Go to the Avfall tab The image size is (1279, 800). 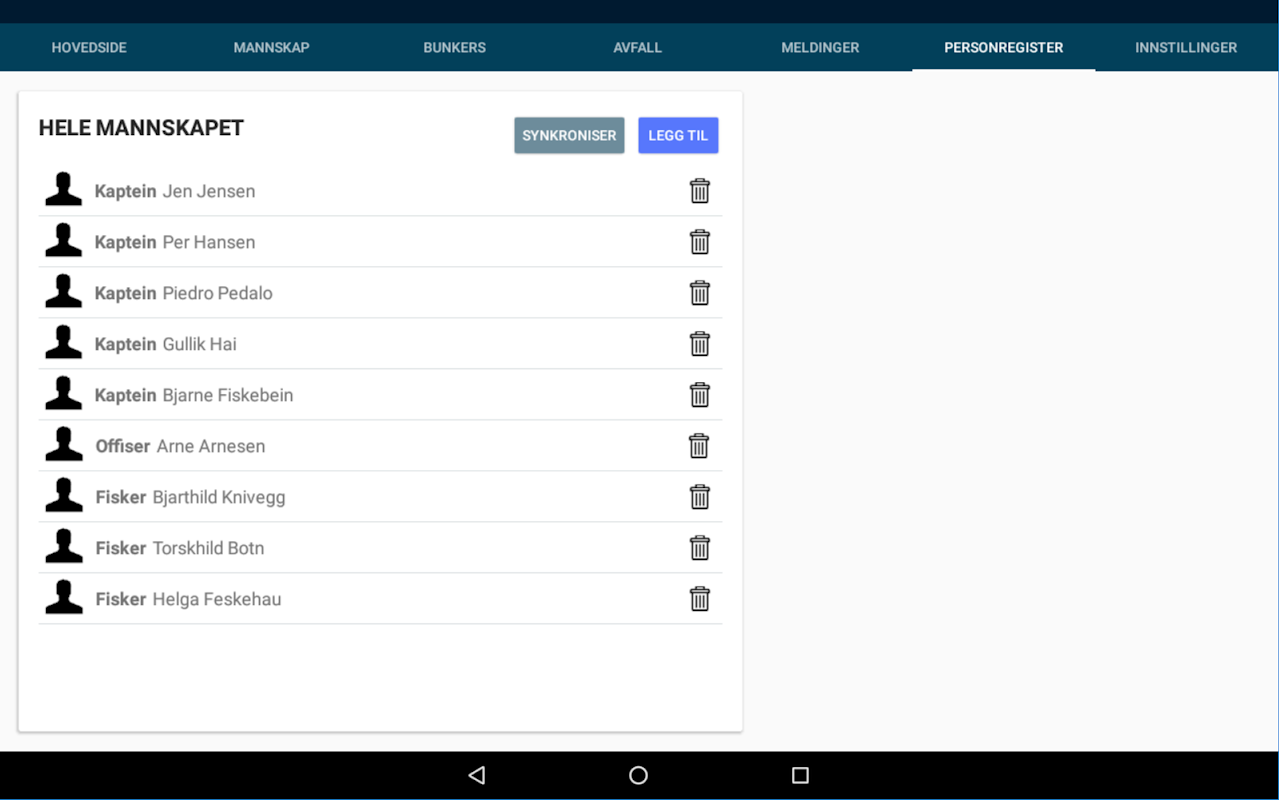pyautogui.click(x=637, y=47)
